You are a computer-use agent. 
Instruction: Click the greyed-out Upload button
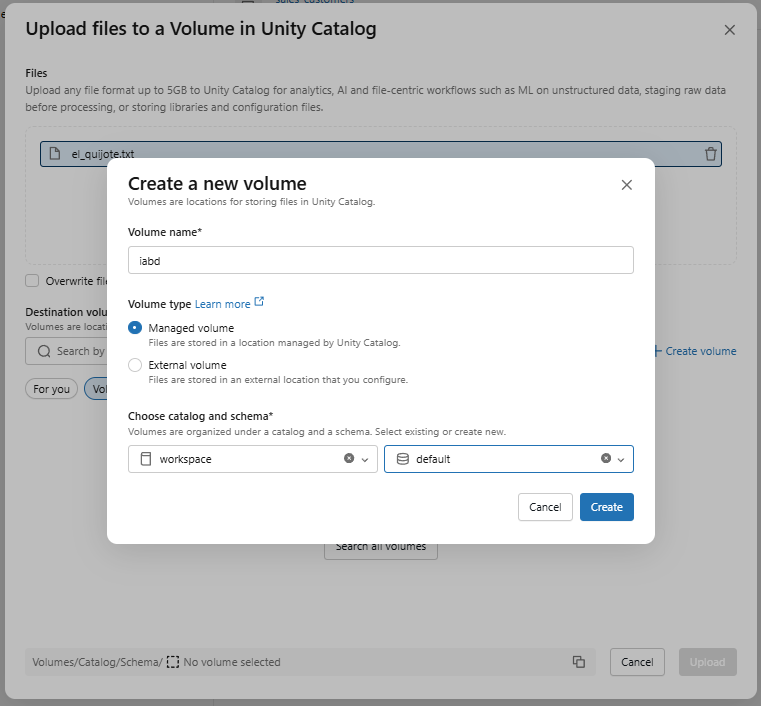[708, 662]
